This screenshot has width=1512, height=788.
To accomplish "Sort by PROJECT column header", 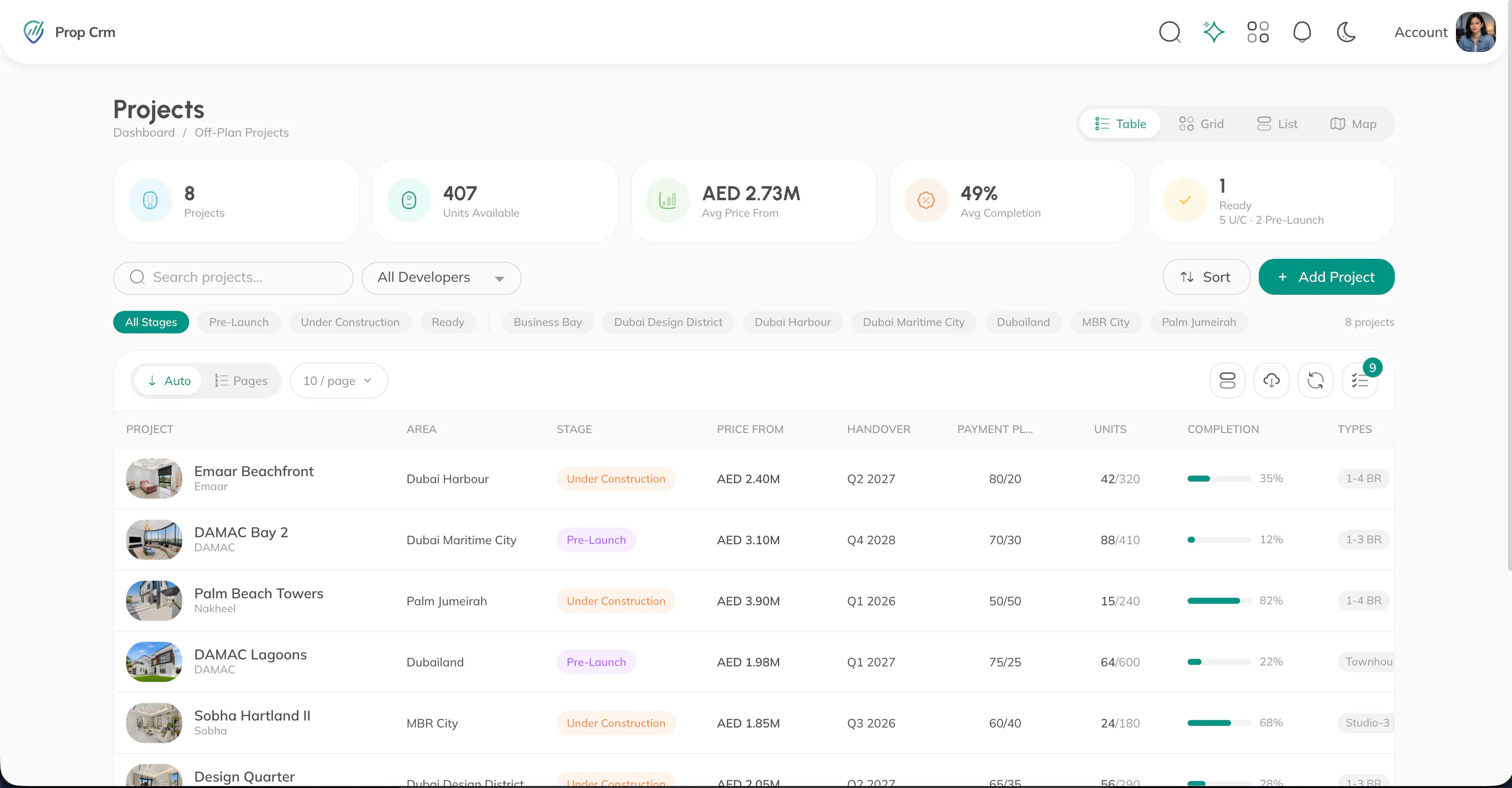I will coord(150,429).
